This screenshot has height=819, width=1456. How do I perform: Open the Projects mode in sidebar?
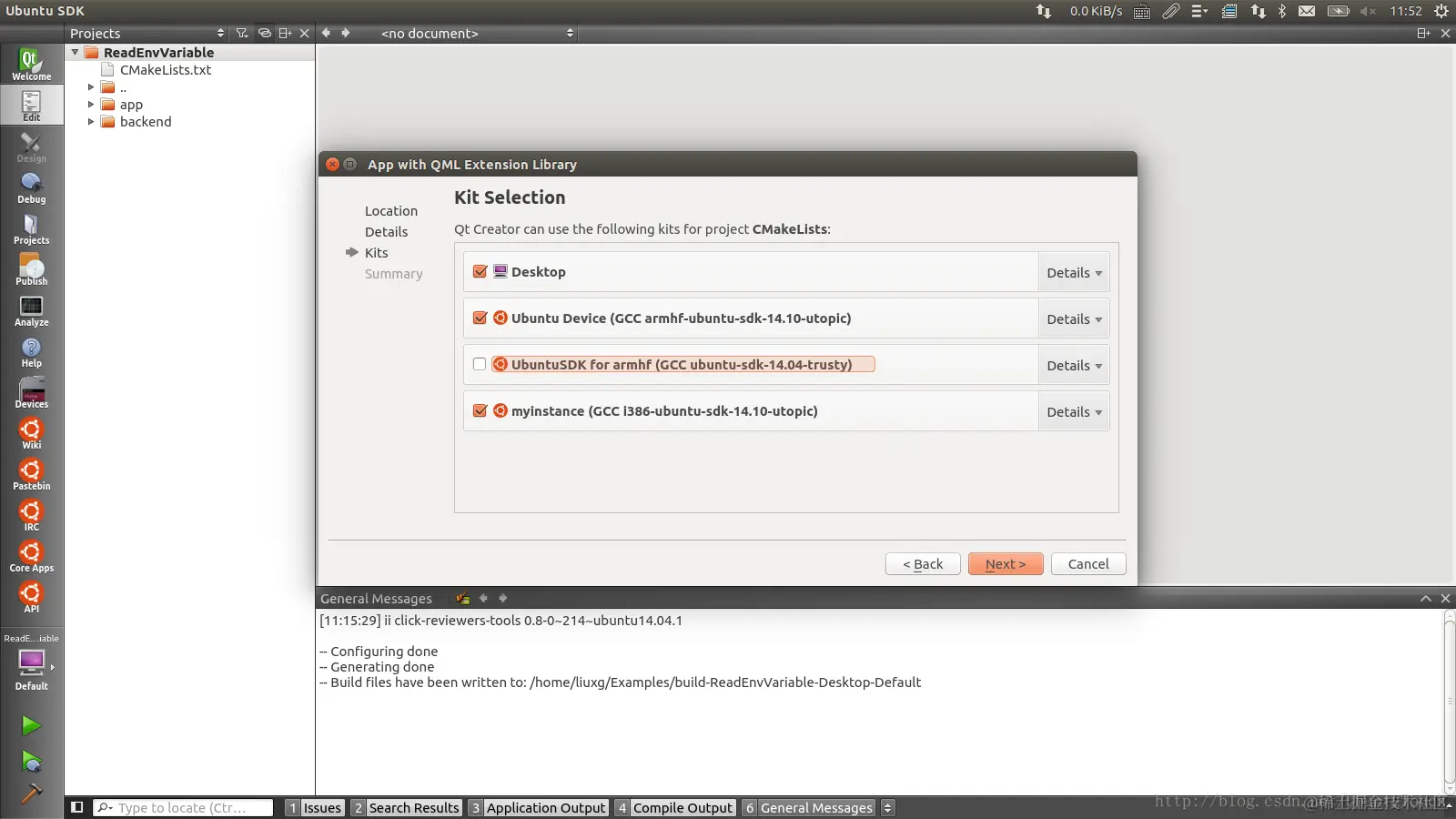[x=31, y=228]
